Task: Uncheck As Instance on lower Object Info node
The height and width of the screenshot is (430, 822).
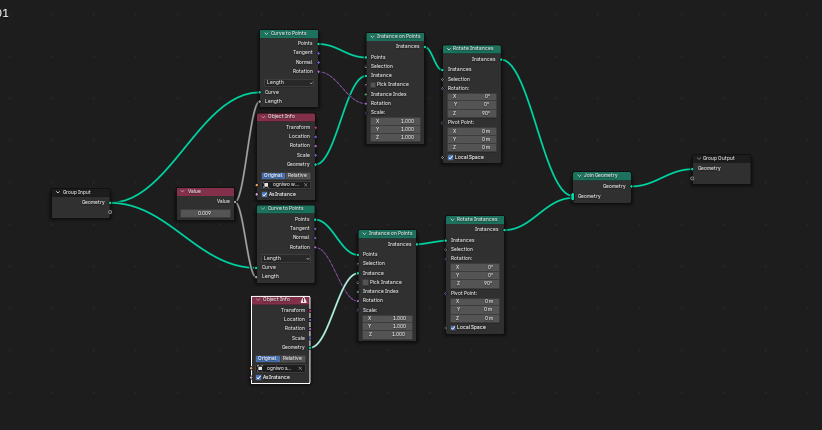Action: pos(259,377)
